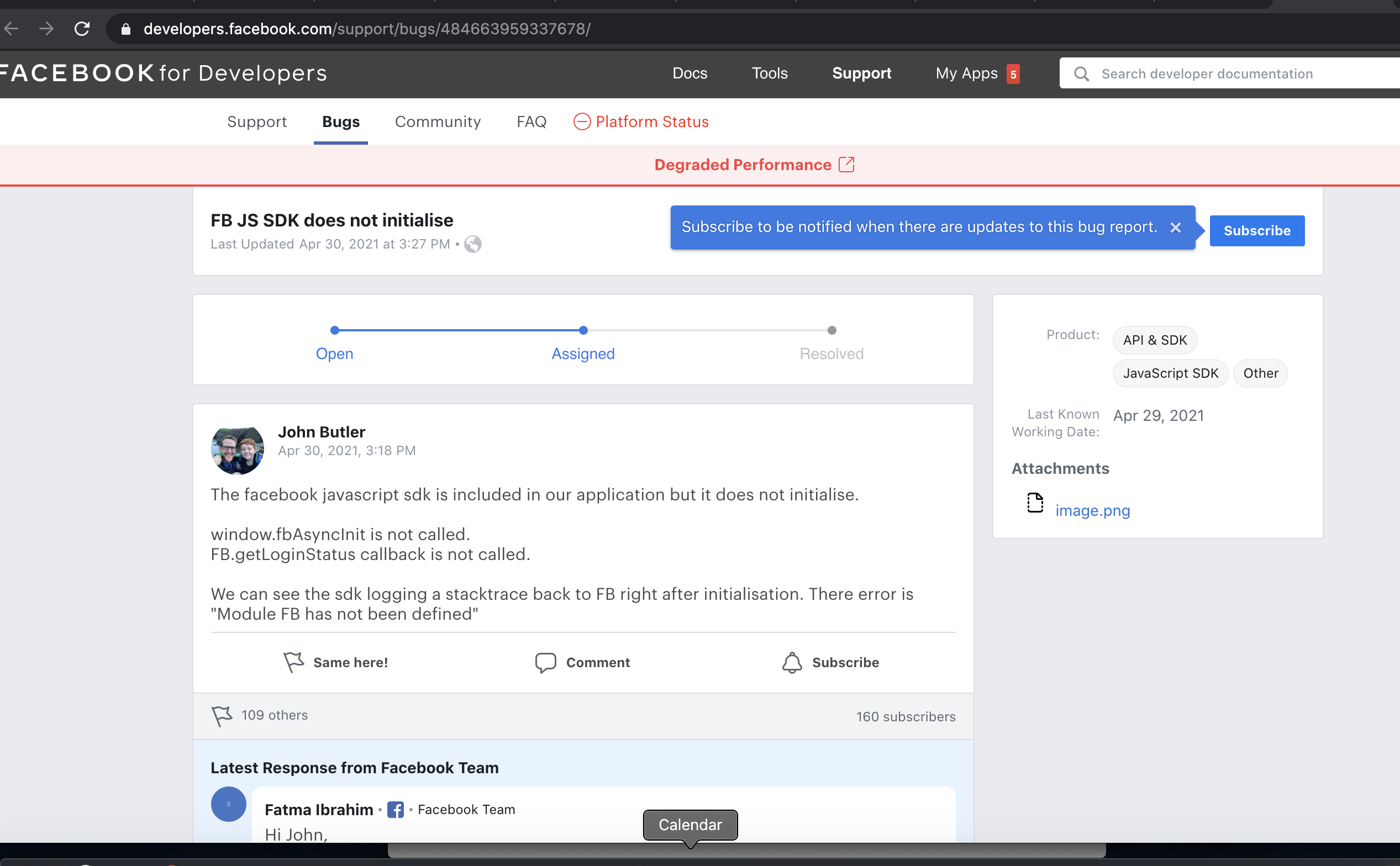Click John Butler's profile photo
This screenshot has width=1400, height=866.
(x=237, y=450)
